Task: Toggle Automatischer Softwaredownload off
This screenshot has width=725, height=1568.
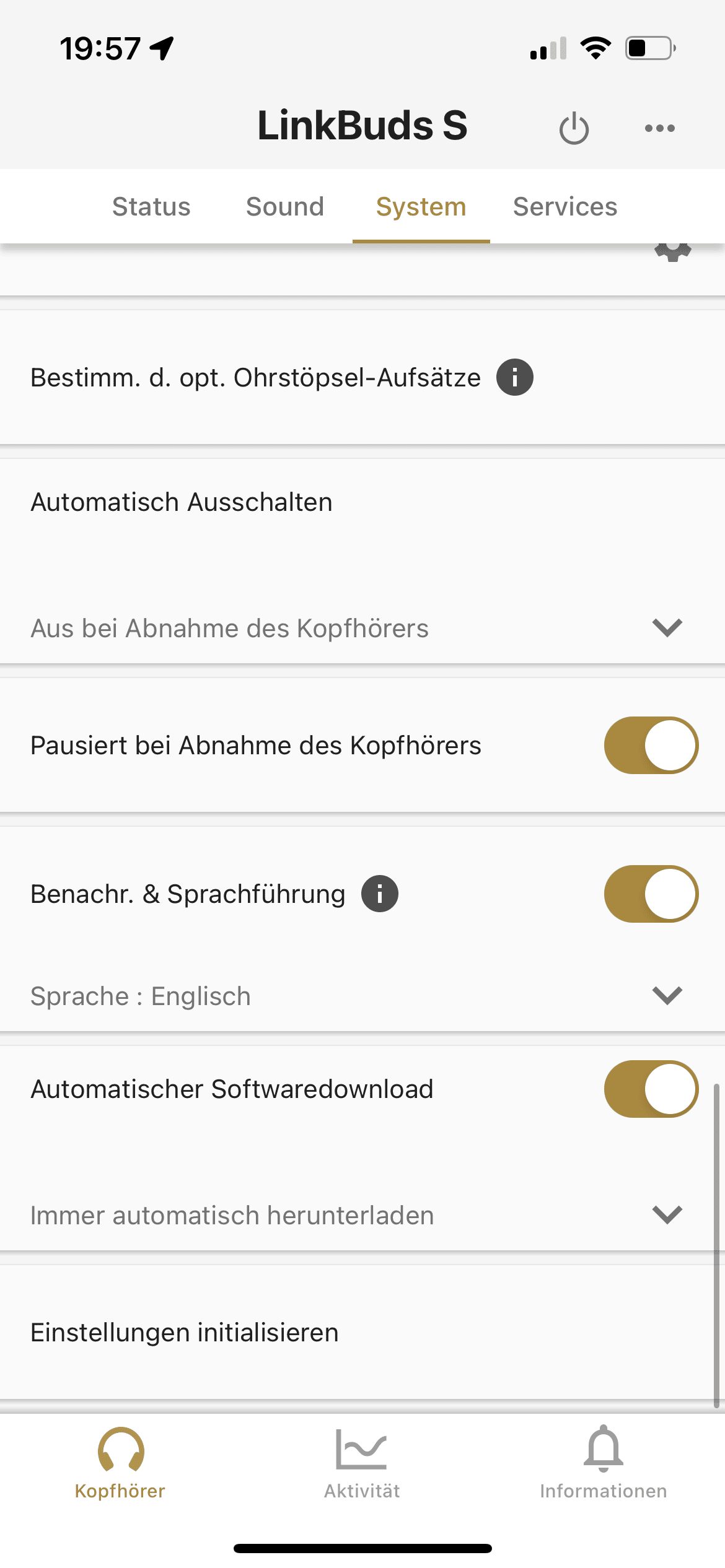Action: 651,1089
